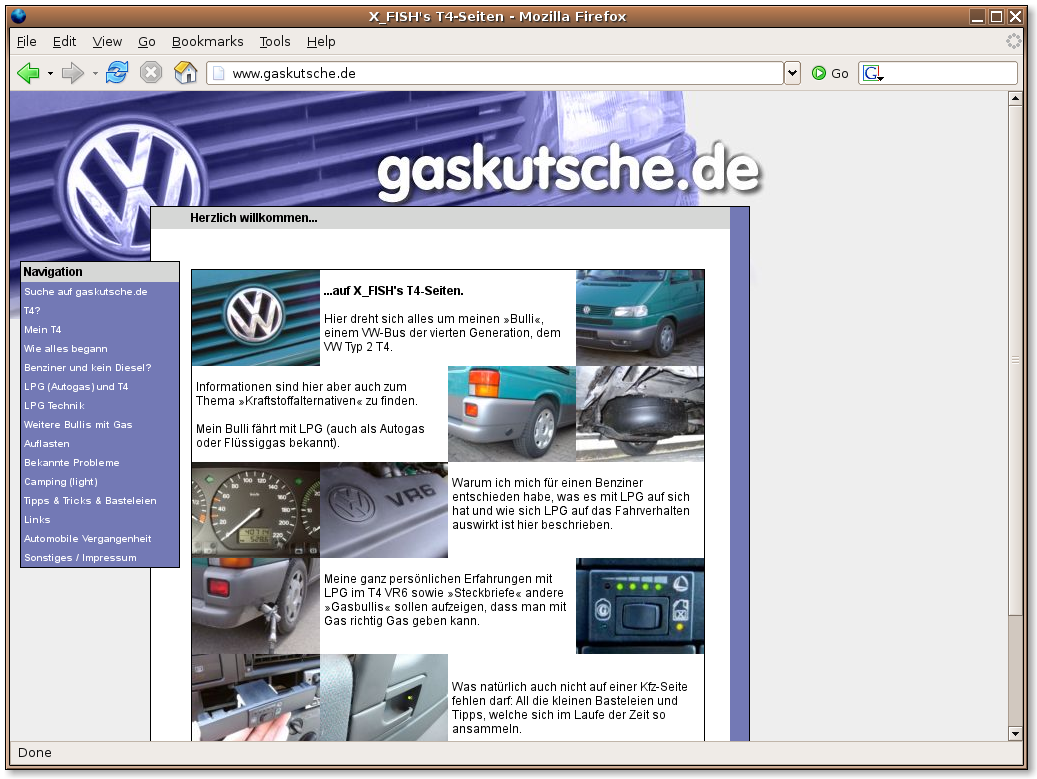
Task: Click the 'Navigation' panel heading
Action: pyautogui.click(x=53, y=272)
